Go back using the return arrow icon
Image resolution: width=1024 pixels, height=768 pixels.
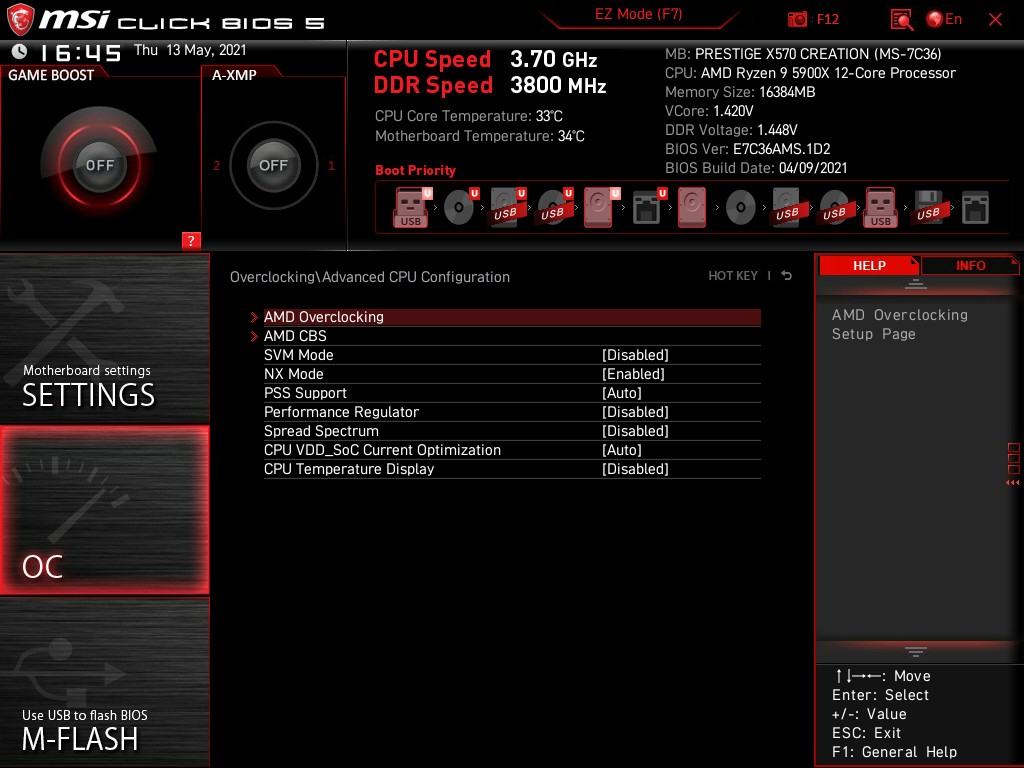[x=787, y=276]
